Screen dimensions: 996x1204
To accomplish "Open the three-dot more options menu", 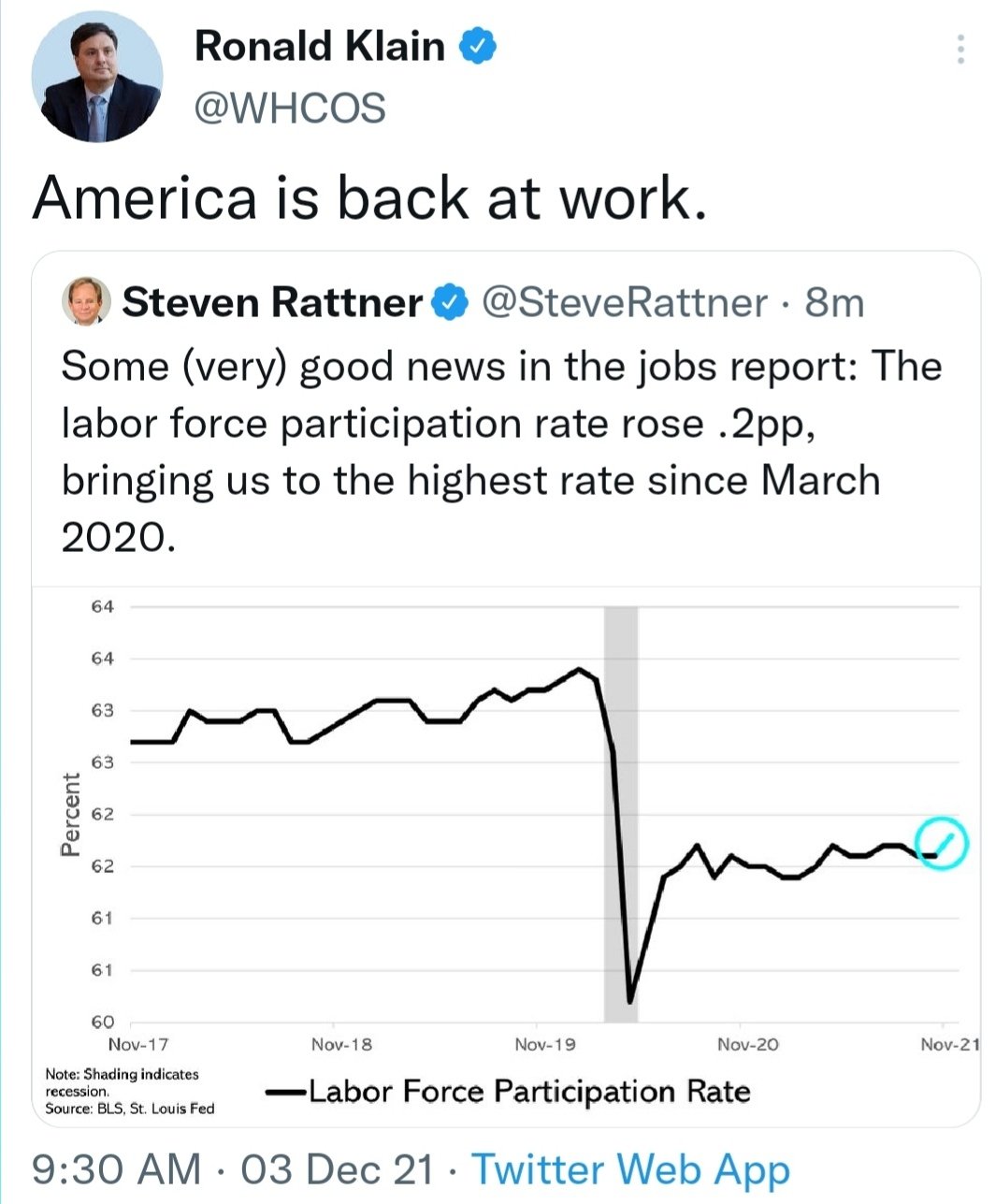I will click(x=960, y=50).
